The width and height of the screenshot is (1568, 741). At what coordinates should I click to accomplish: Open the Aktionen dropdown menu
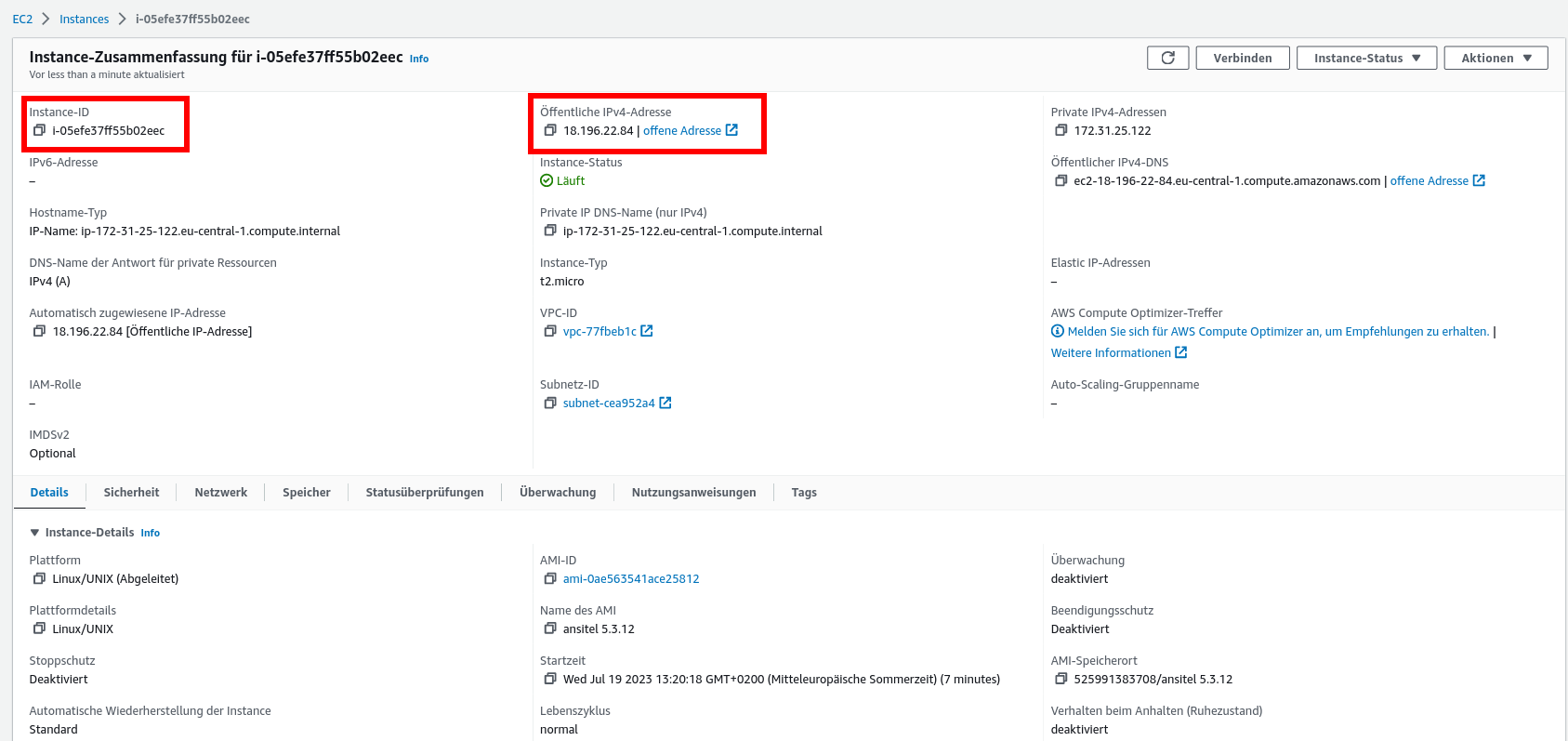[x=1496, y=58]
